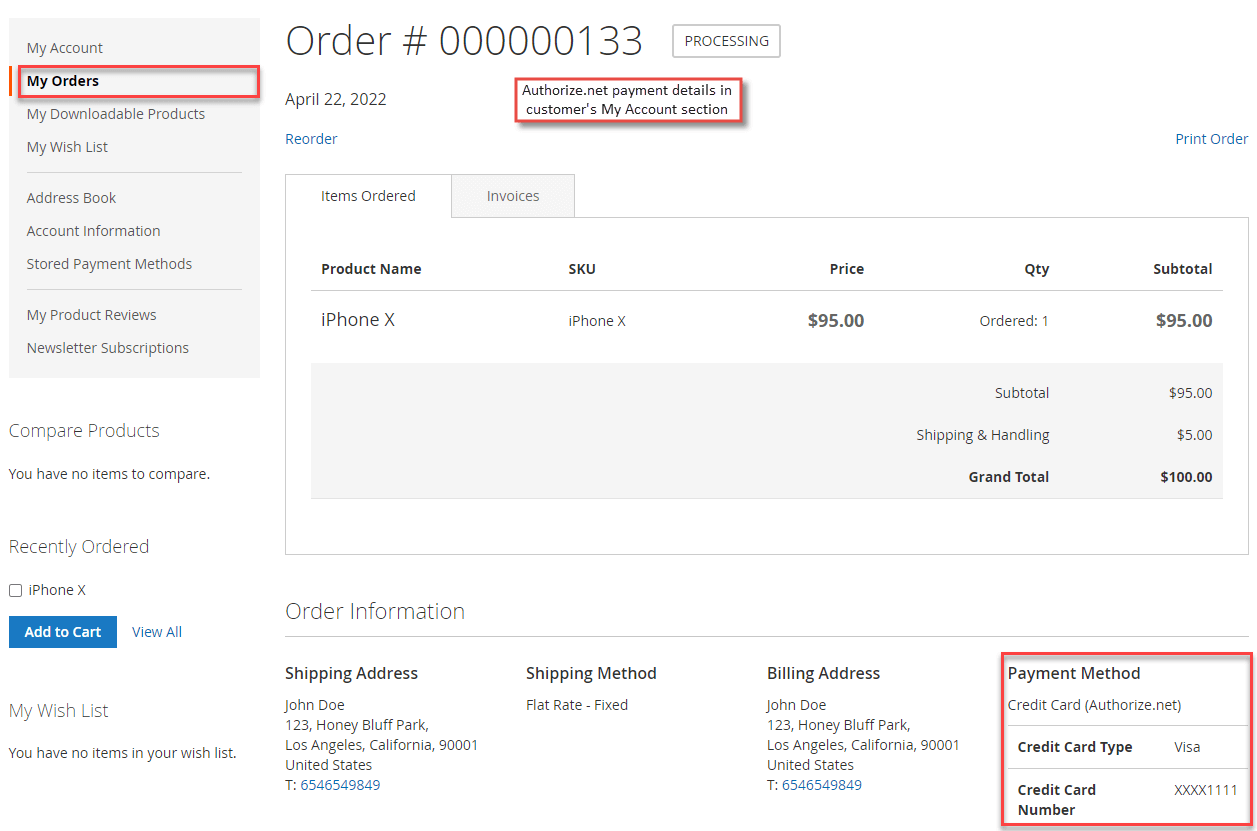
Task: Select the Items Ordered tab
Action: click(368, 195)
